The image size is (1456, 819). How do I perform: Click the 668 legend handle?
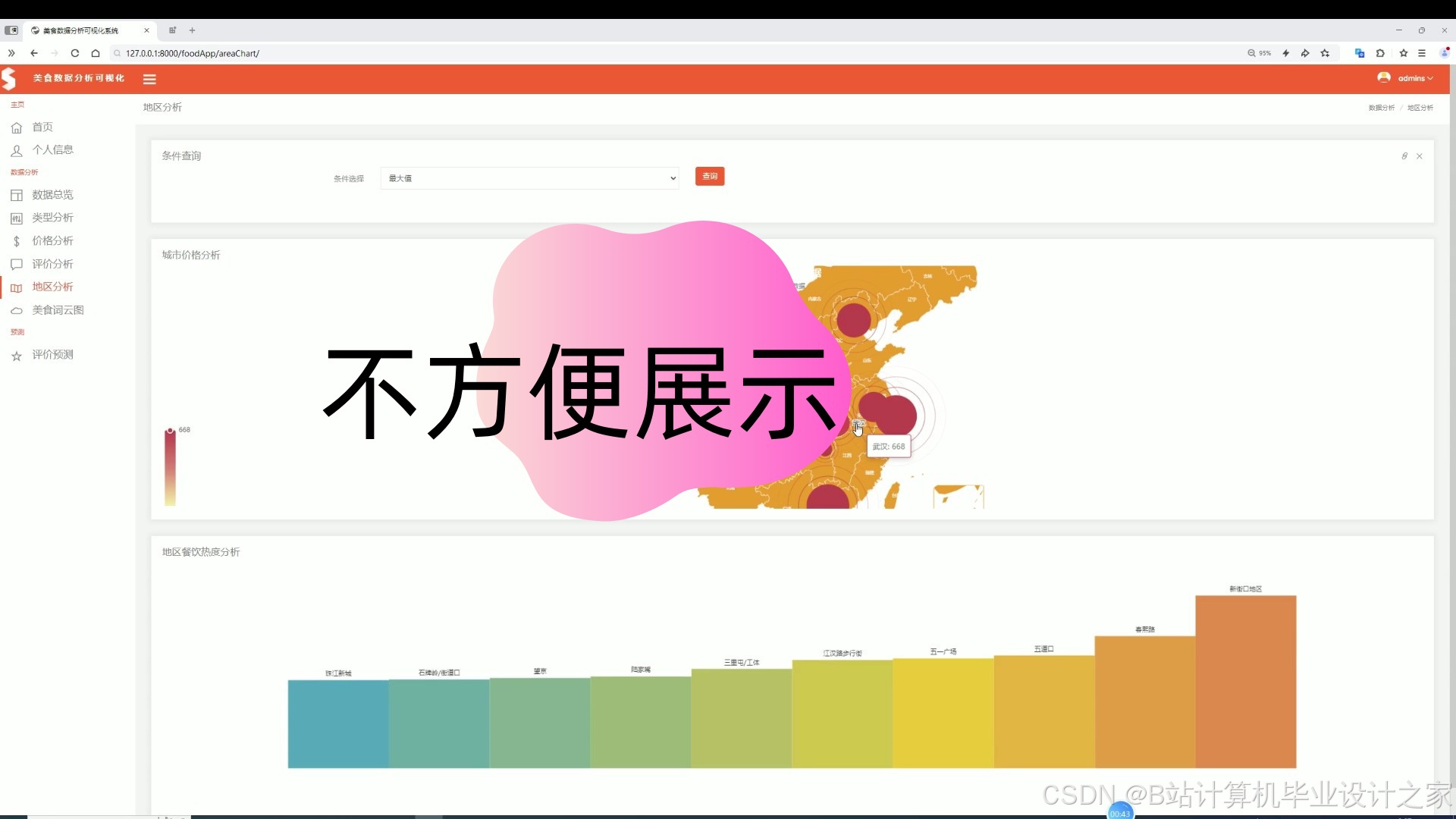pos(171,431)
